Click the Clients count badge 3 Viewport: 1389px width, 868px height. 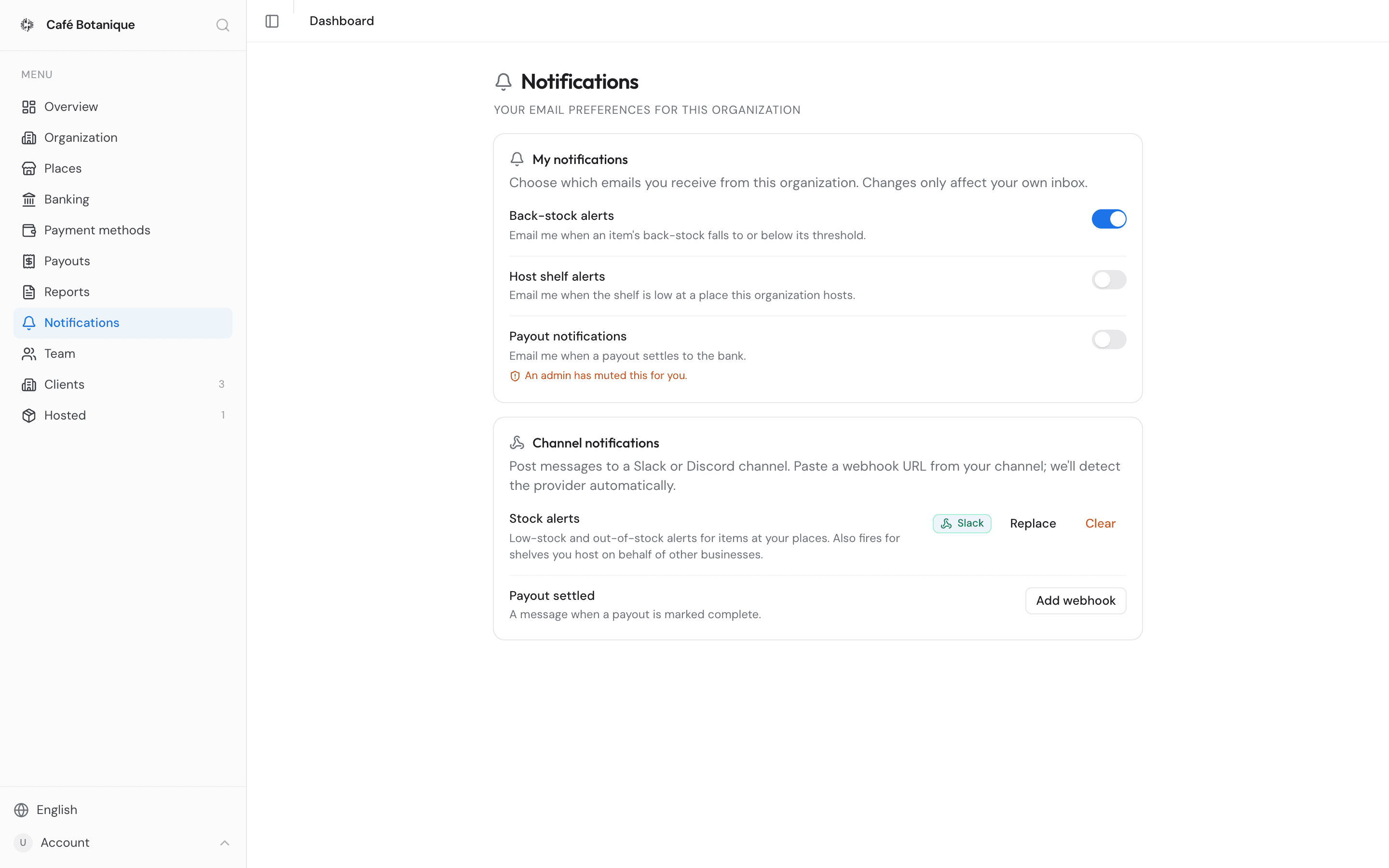221,384
